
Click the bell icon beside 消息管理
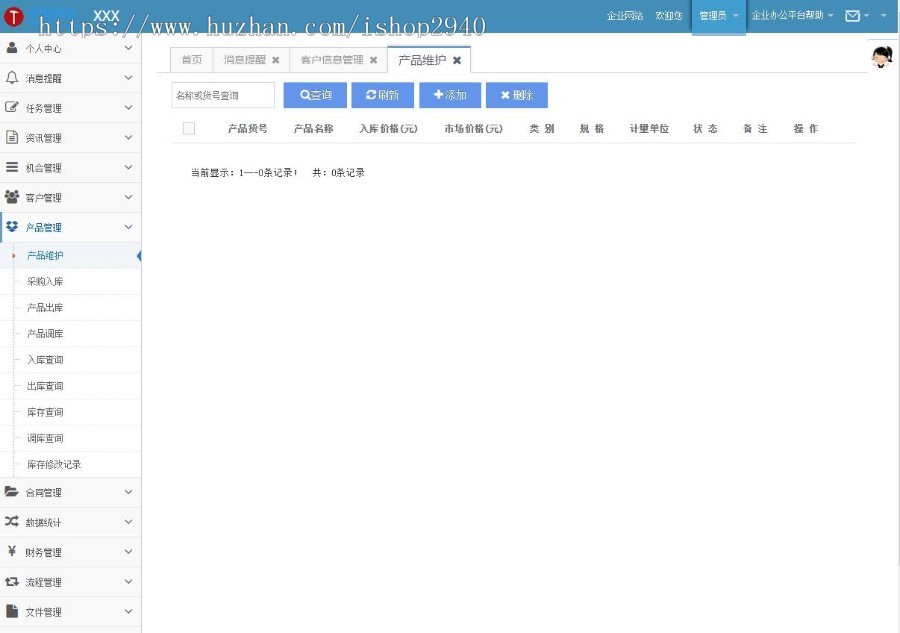coord(10,77)
